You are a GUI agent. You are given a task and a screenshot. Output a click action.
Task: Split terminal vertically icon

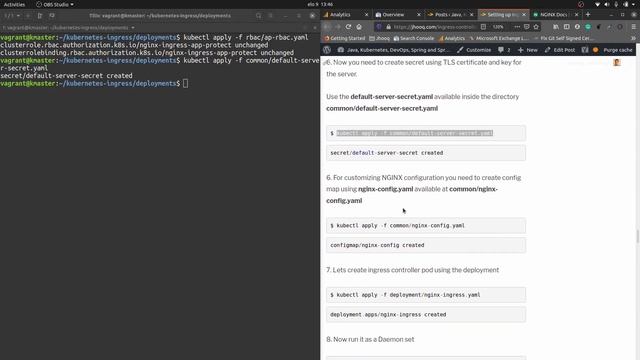[x=40, y=16]
